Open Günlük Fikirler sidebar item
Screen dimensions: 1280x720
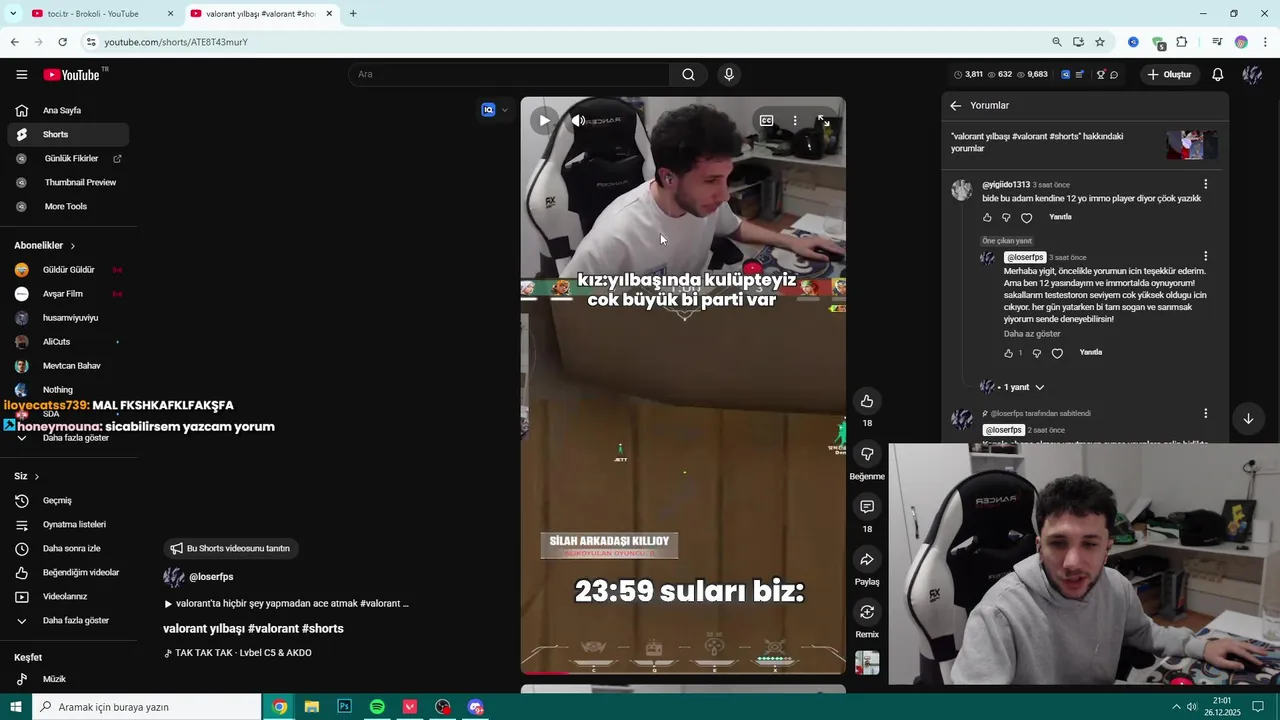68,158
